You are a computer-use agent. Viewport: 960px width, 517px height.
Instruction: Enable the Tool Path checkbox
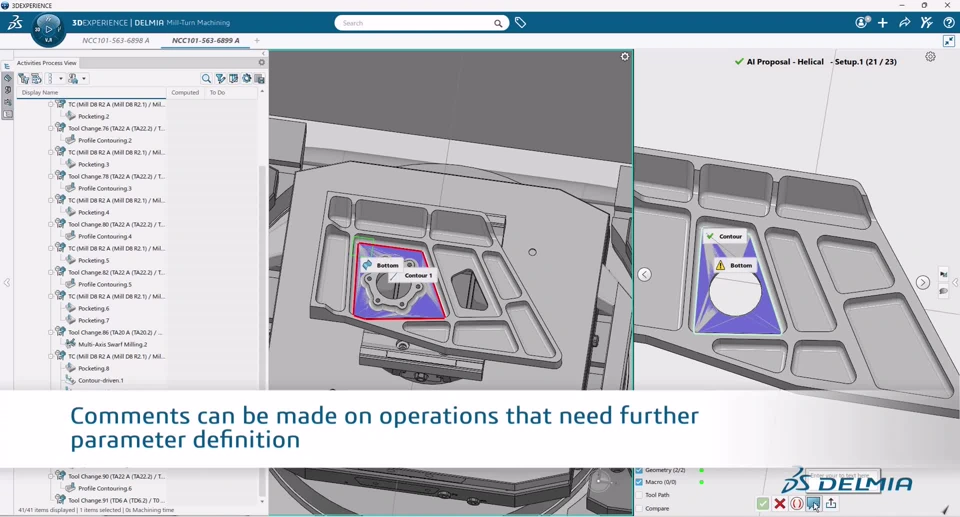(639, 495)
